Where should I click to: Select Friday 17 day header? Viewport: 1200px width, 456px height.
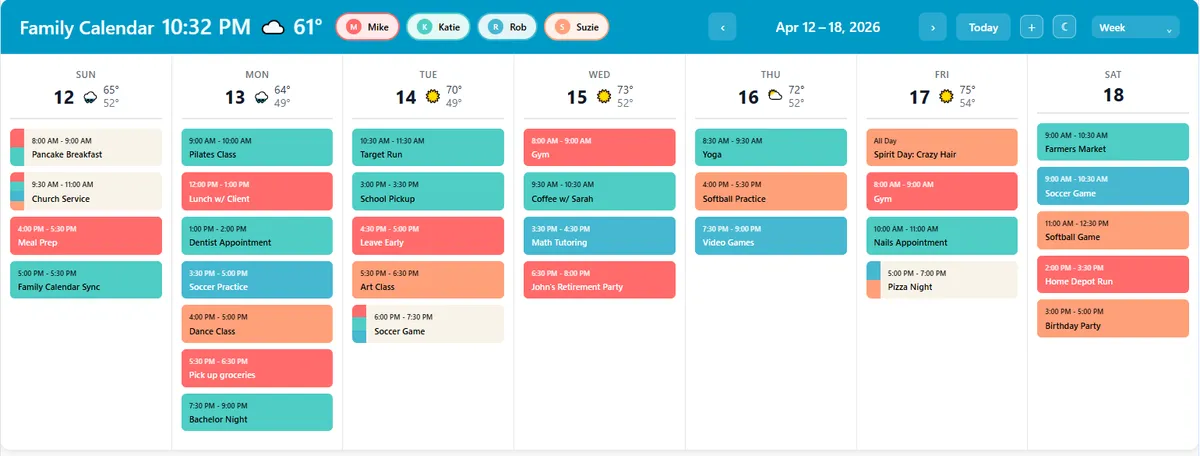coord(942,89)
